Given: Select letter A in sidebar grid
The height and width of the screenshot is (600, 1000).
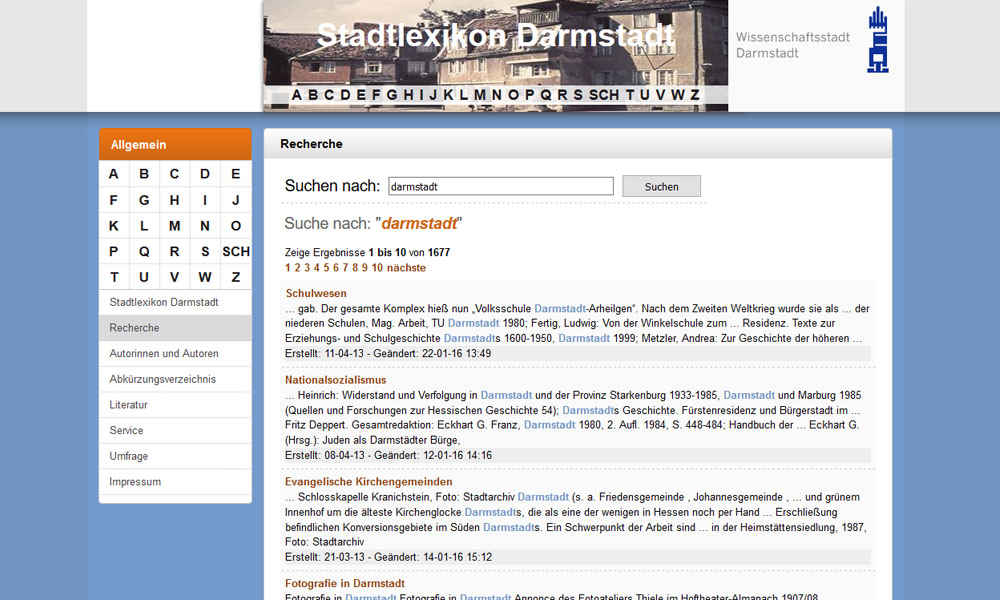Looking at the screenshot, I should click(x=114, y=174).
